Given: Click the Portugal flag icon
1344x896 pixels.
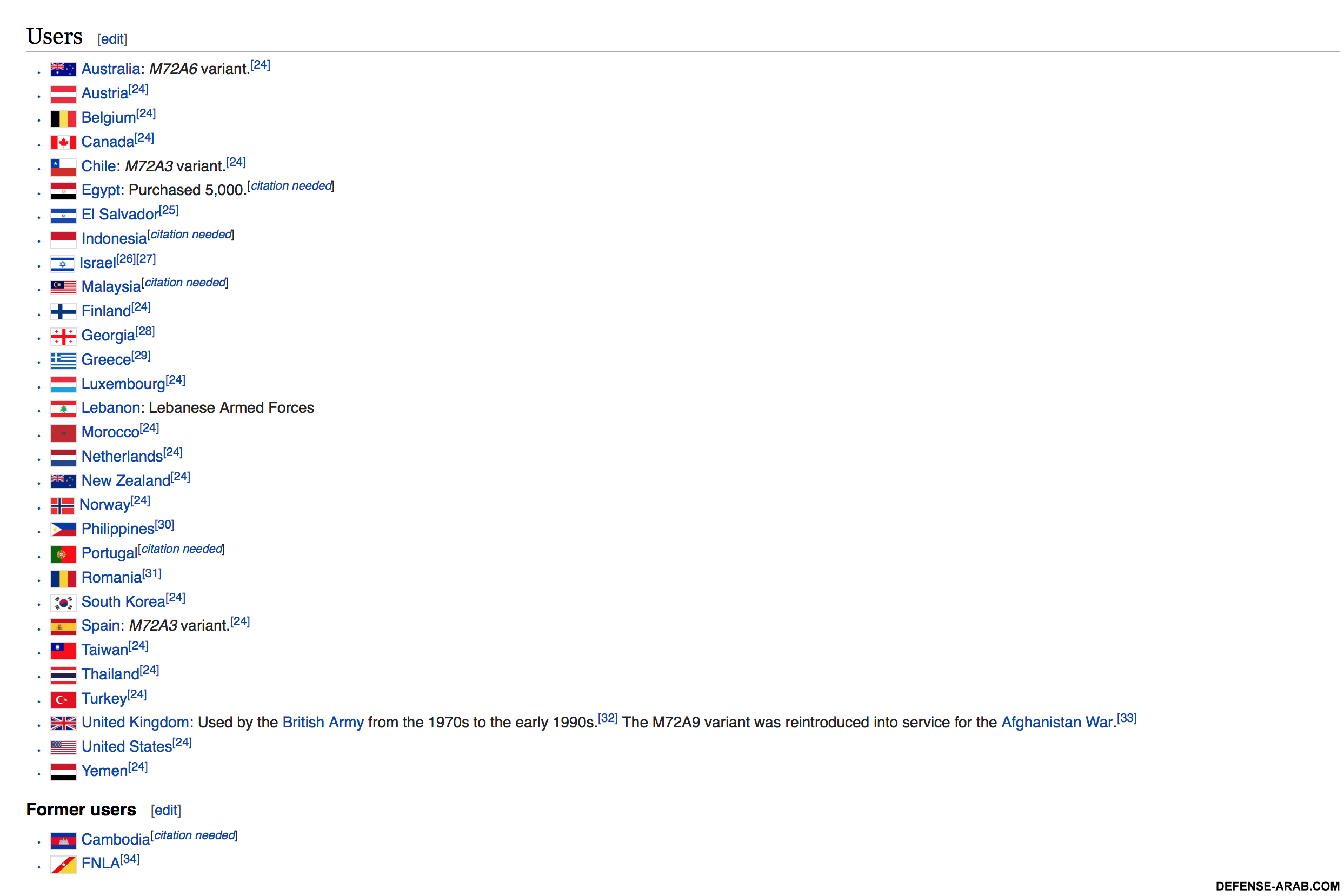Looking at the screenshot, I should (x=63, y=554).
